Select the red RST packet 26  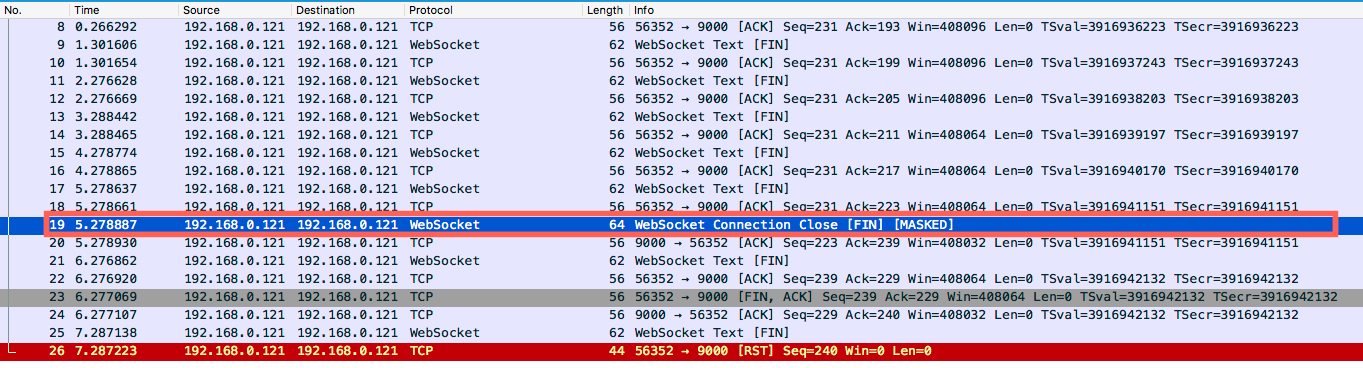(x=681, y=350)
